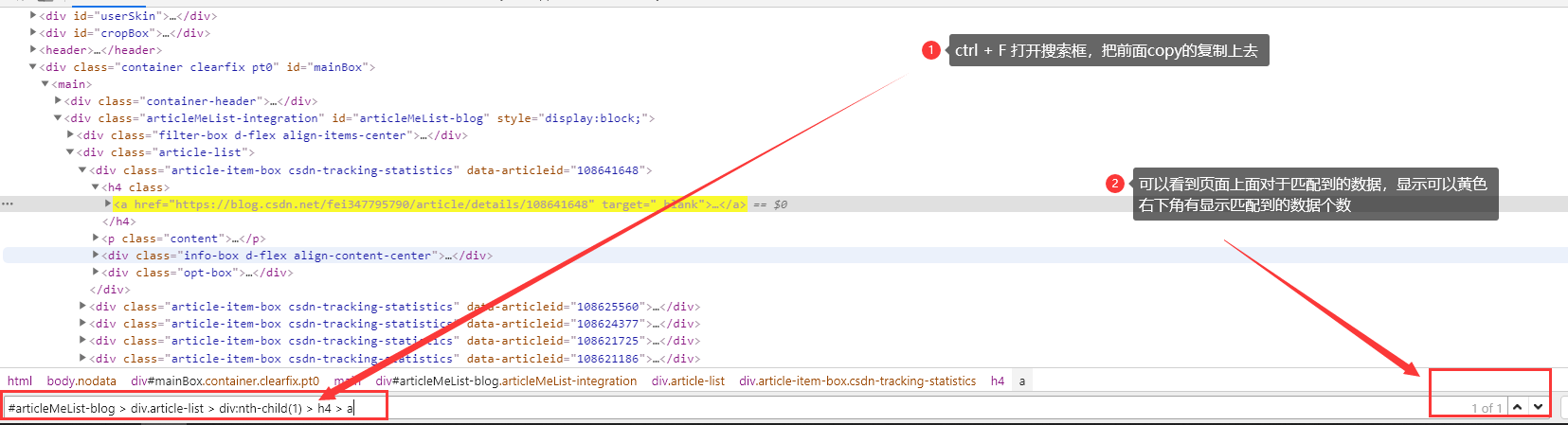The image size is (1568, 425).
Task: Expand the info-box d-flex div node
Action: [x=96, y=256]
